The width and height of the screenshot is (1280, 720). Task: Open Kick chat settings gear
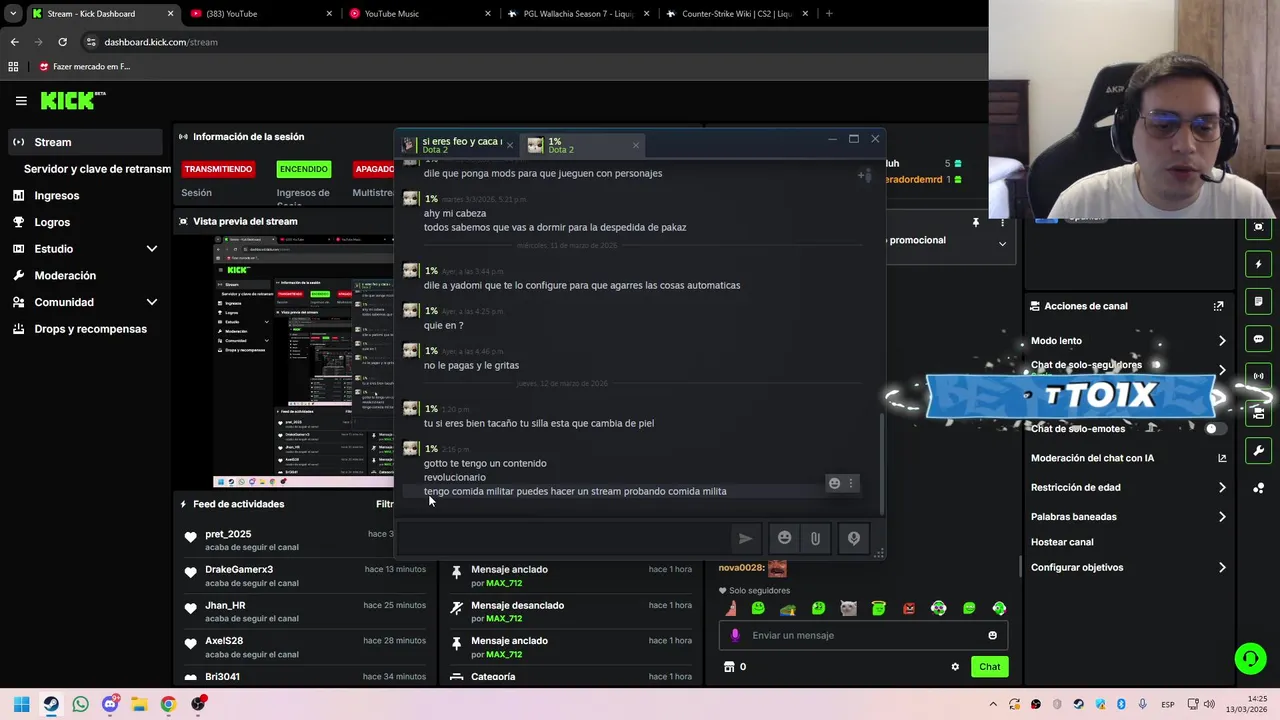[955, 667]
